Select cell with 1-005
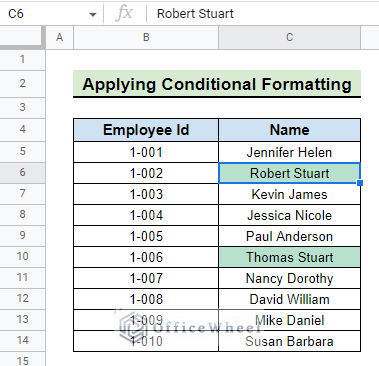Viewport: 379px width, 366px height. point(146,236)
